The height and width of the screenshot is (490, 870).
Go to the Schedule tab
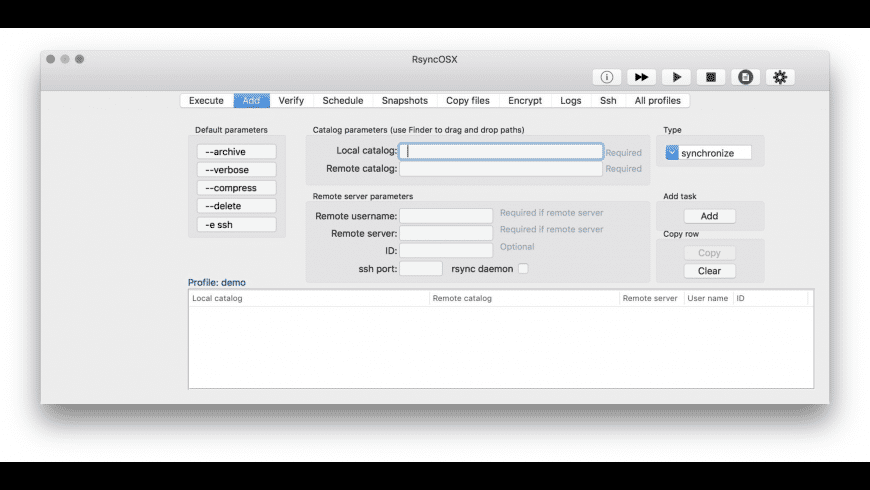343,100
